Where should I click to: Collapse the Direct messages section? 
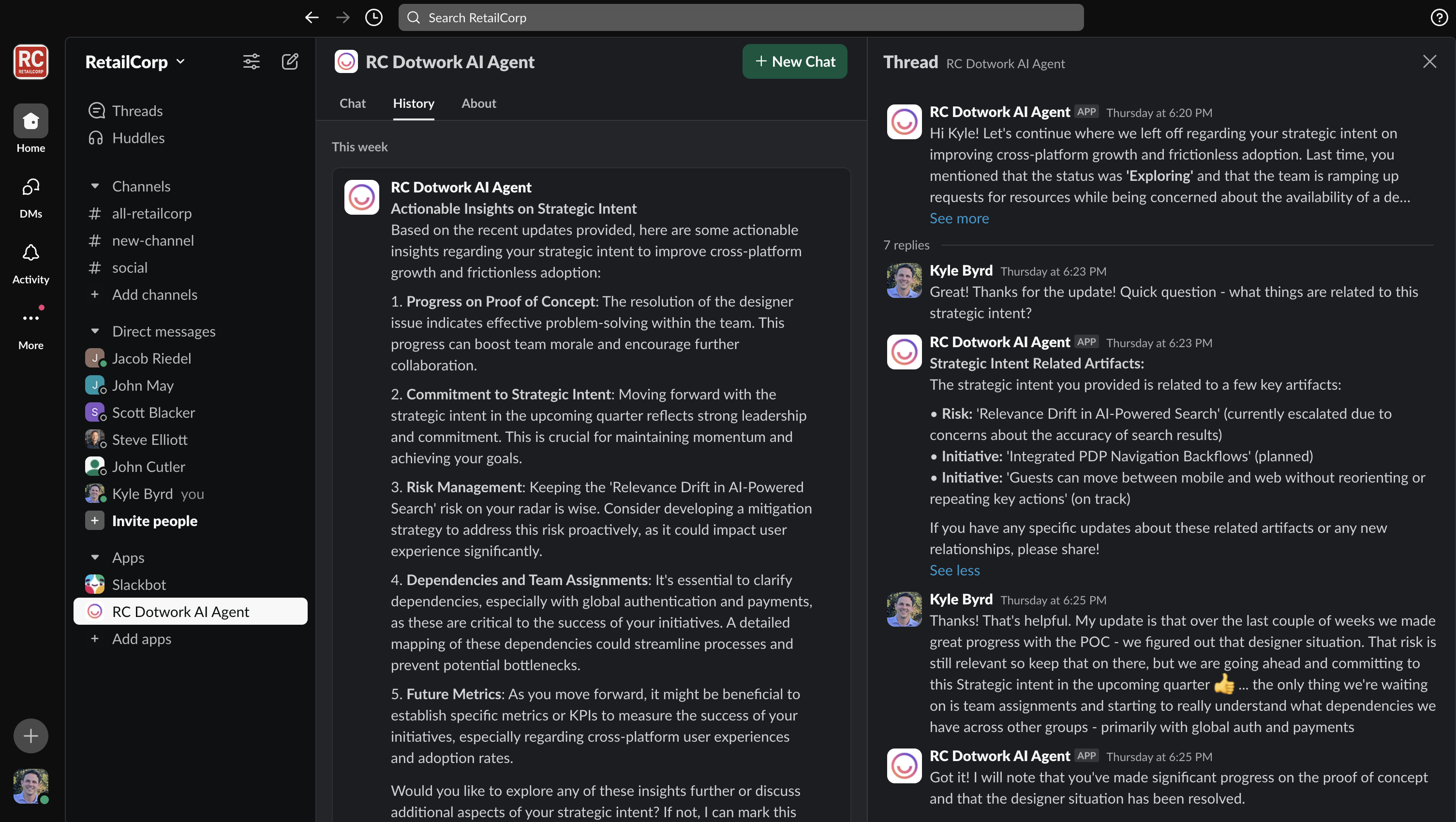[95, 331]
